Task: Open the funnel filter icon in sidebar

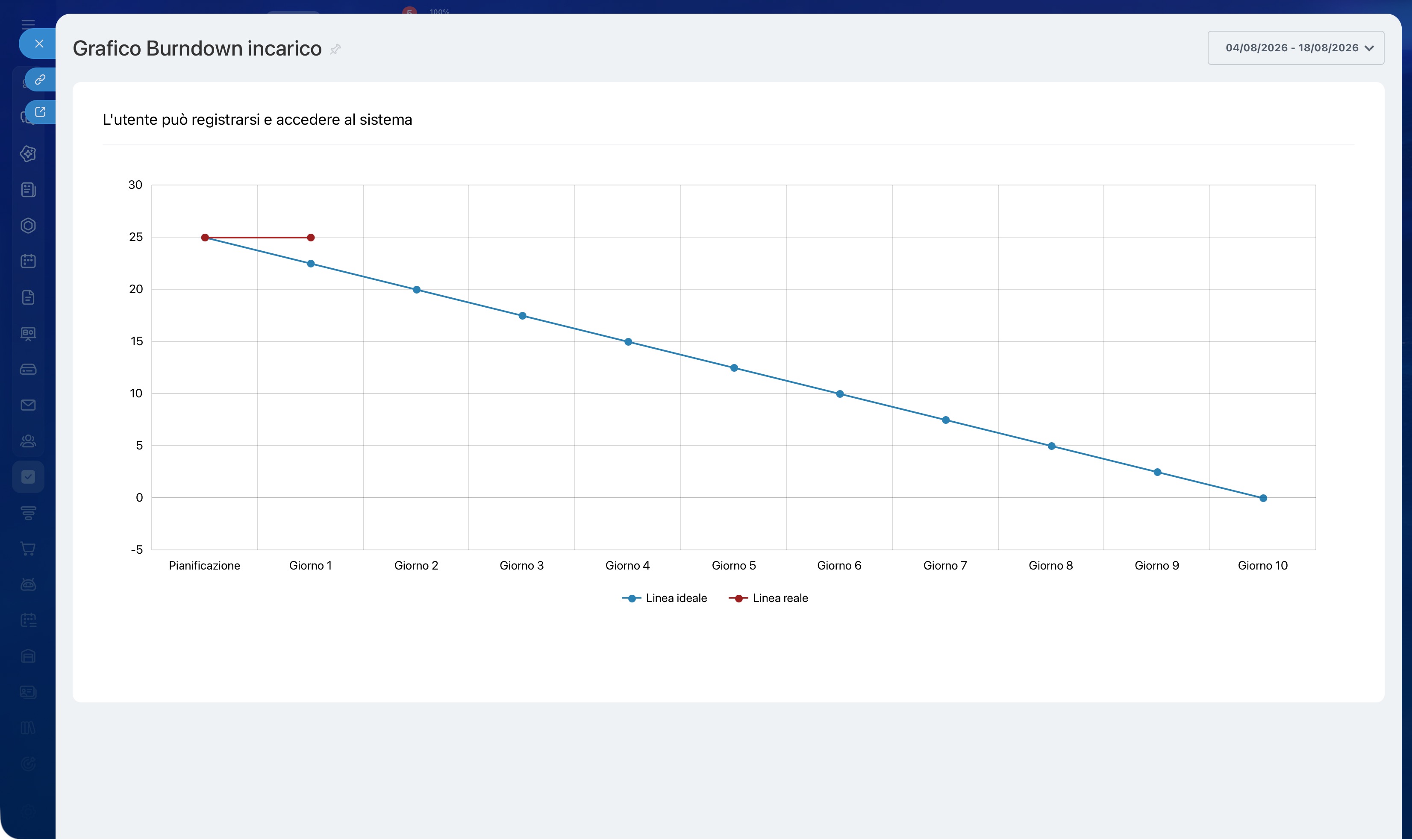Action: 28,513
